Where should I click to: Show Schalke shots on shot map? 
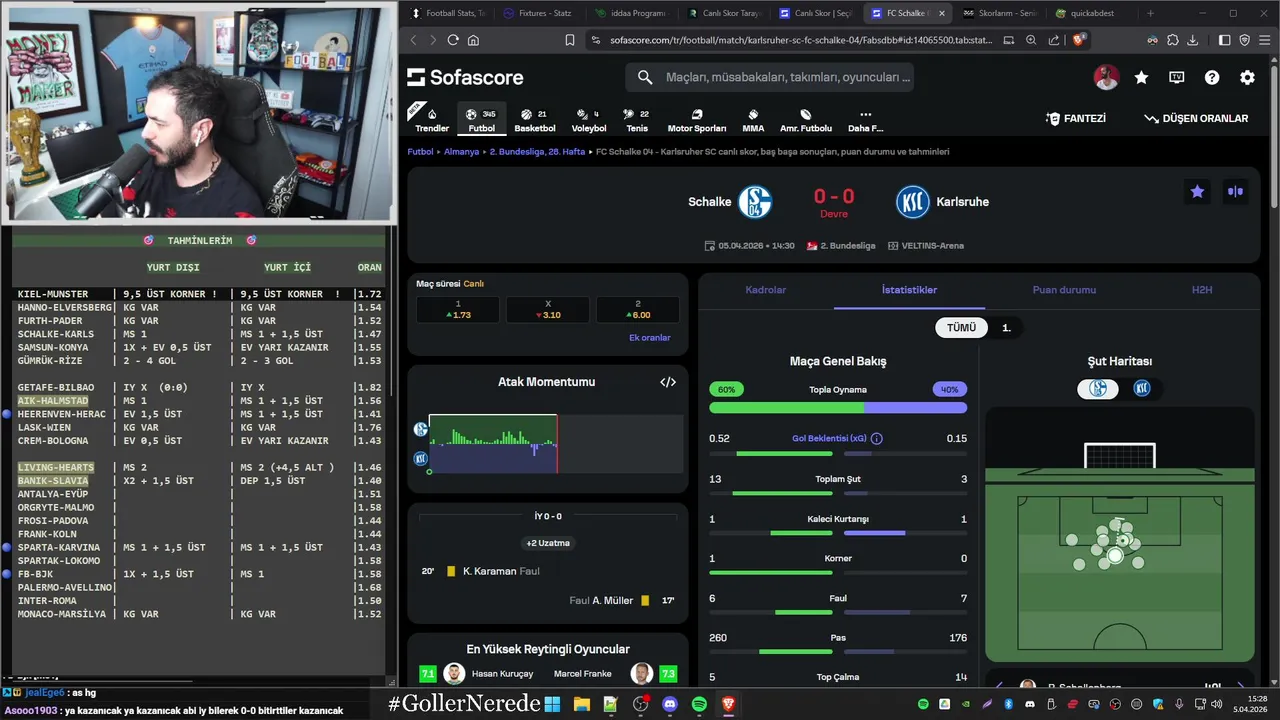point(1098,389)
